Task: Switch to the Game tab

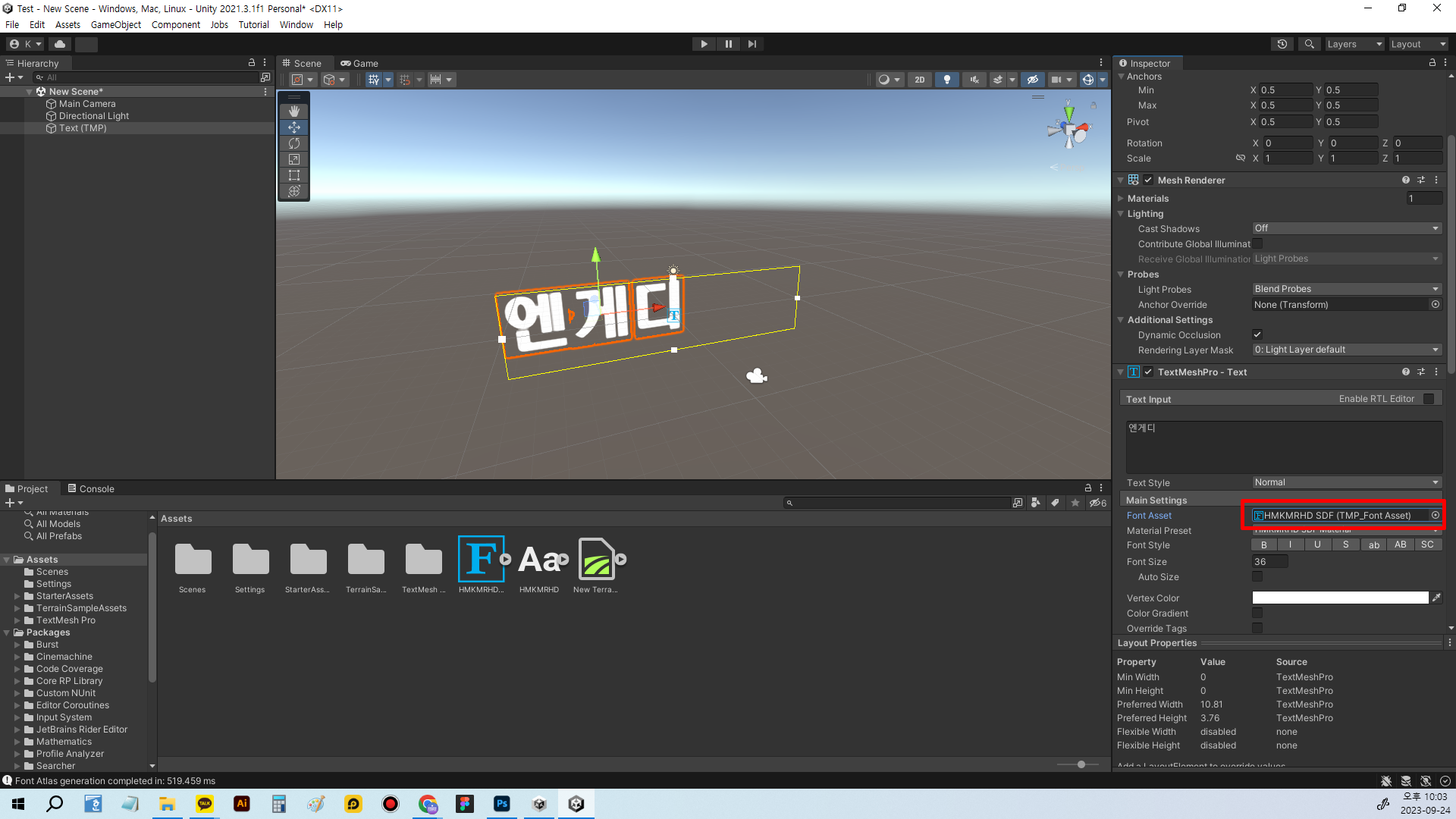Action: (359, 63)
